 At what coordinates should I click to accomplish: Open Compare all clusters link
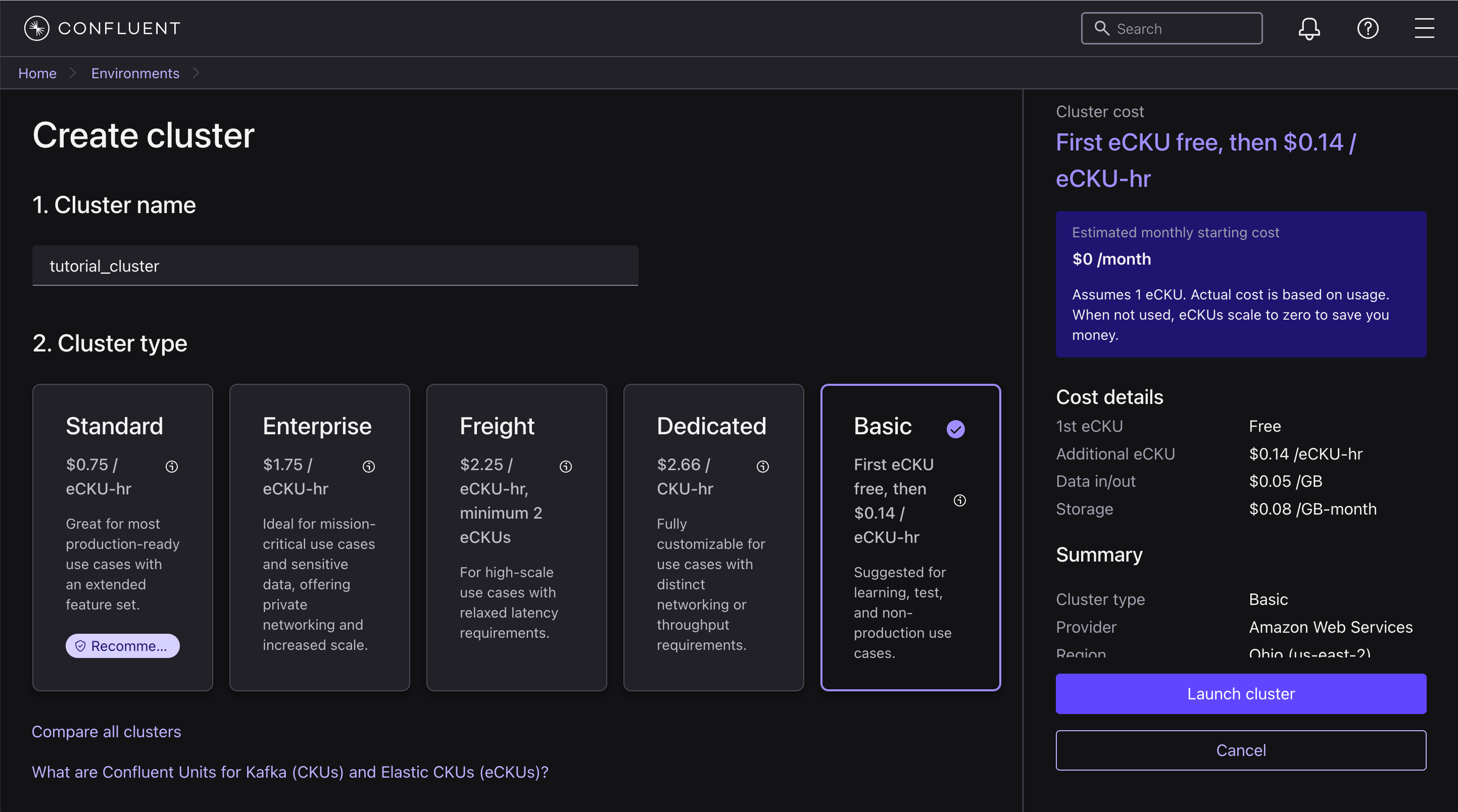(x=107, y=732)
